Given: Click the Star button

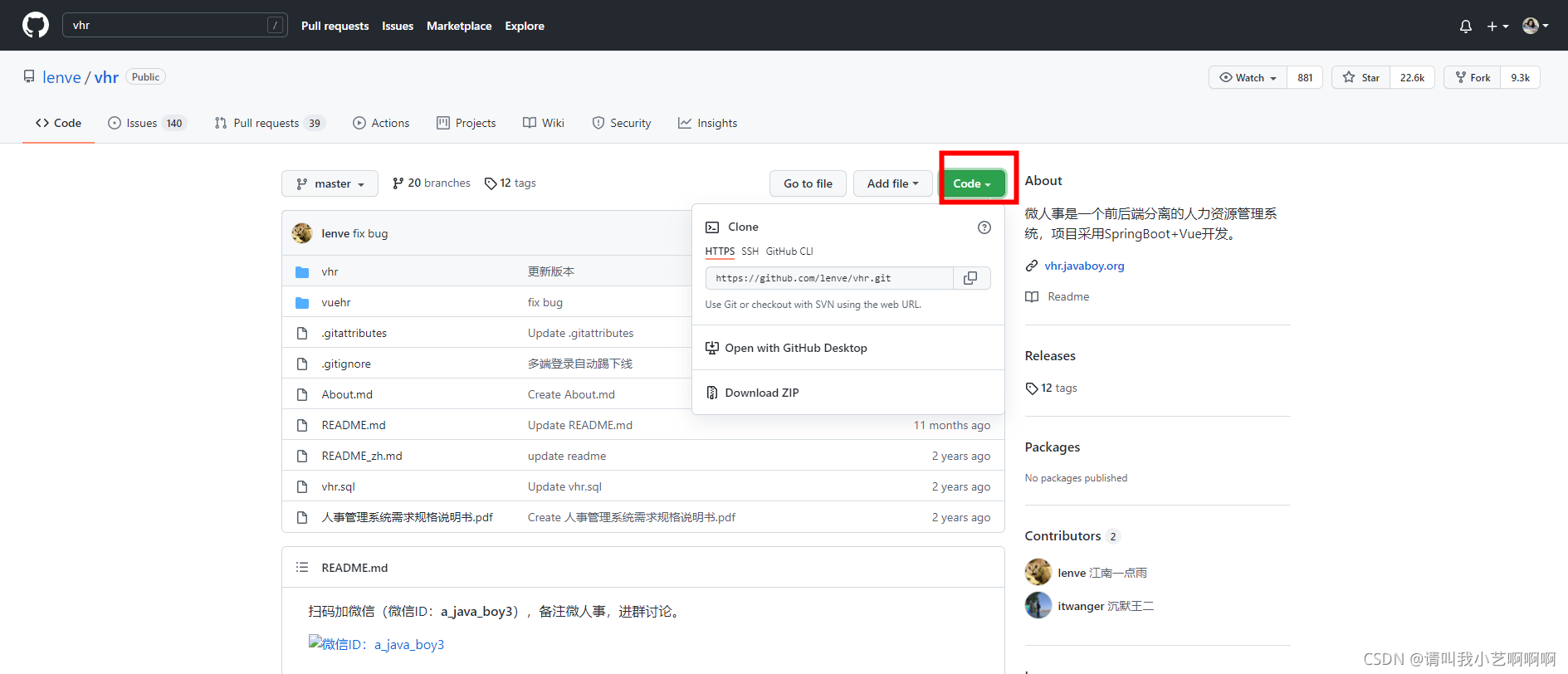Looking at the screenshot, I should tap(1361, 77).
